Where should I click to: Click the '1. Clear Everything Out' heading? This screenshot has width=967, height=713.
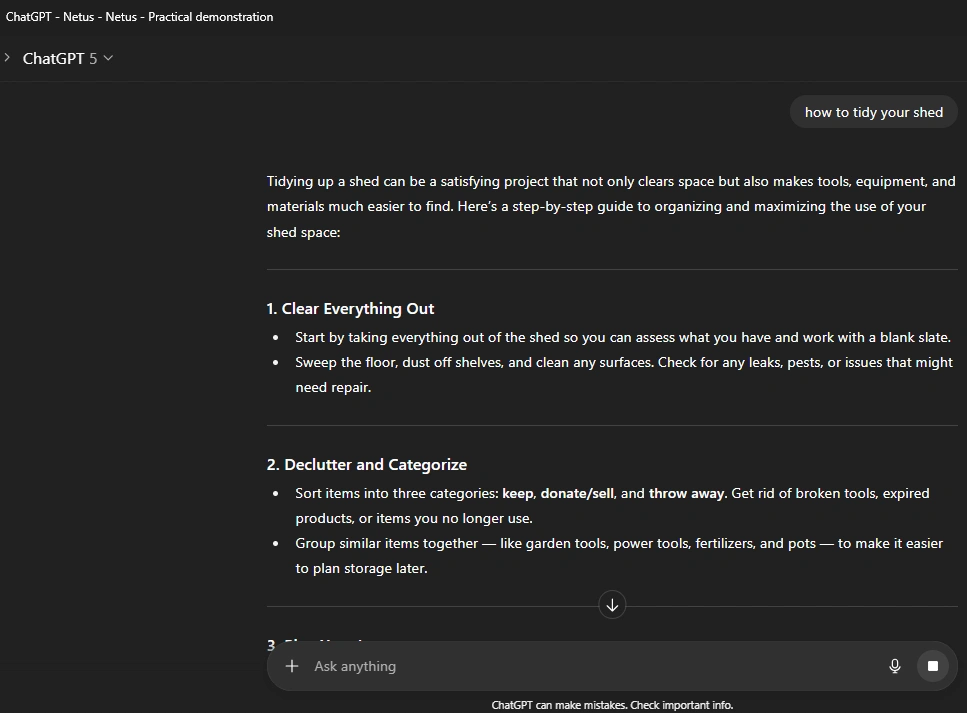350,309
